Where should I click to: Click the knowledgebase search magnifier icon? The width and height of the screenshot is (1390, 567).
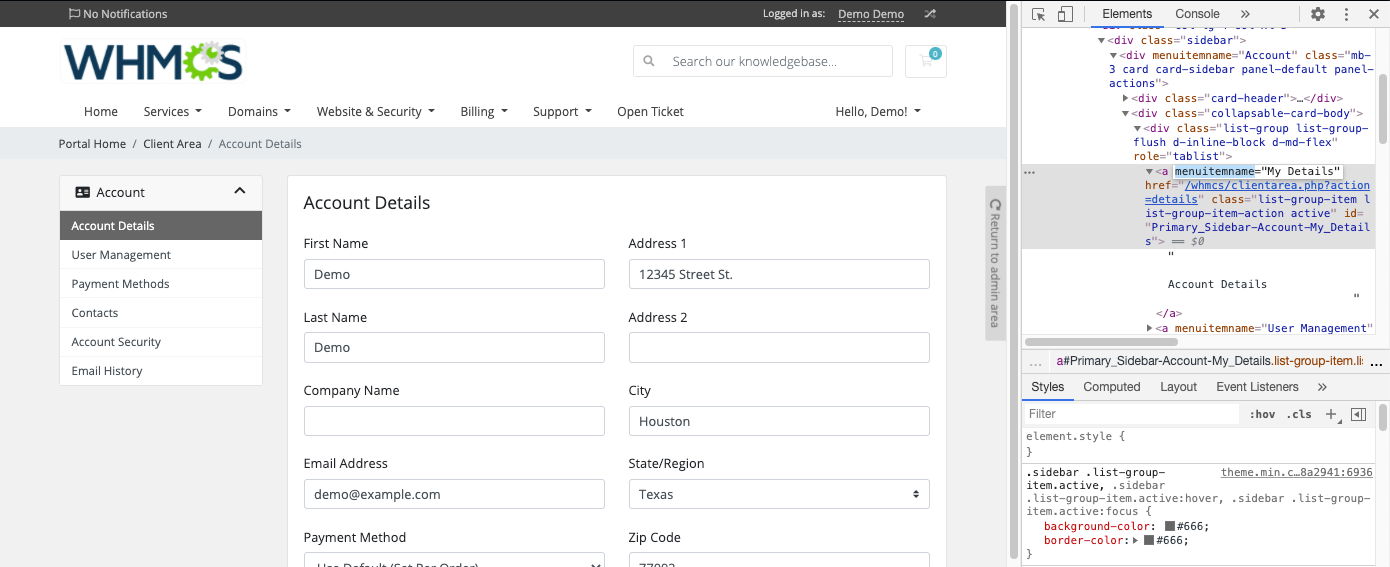pos(649,61)
